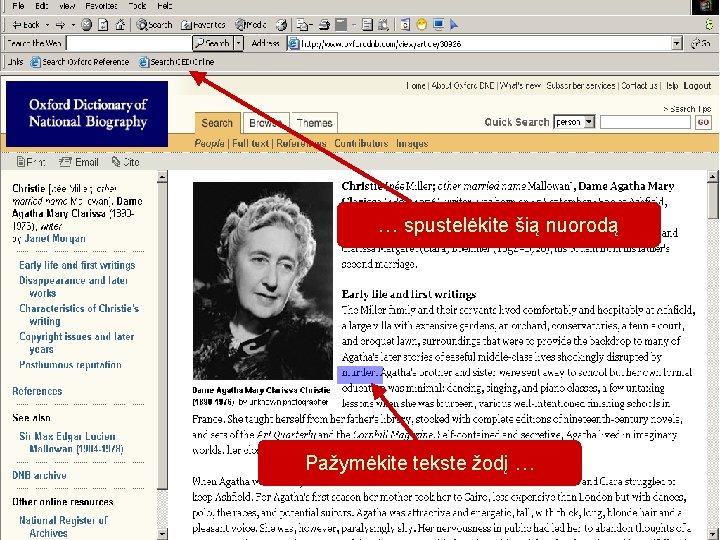Open the Images search option
720x540 pixels.
click(412, 143)
